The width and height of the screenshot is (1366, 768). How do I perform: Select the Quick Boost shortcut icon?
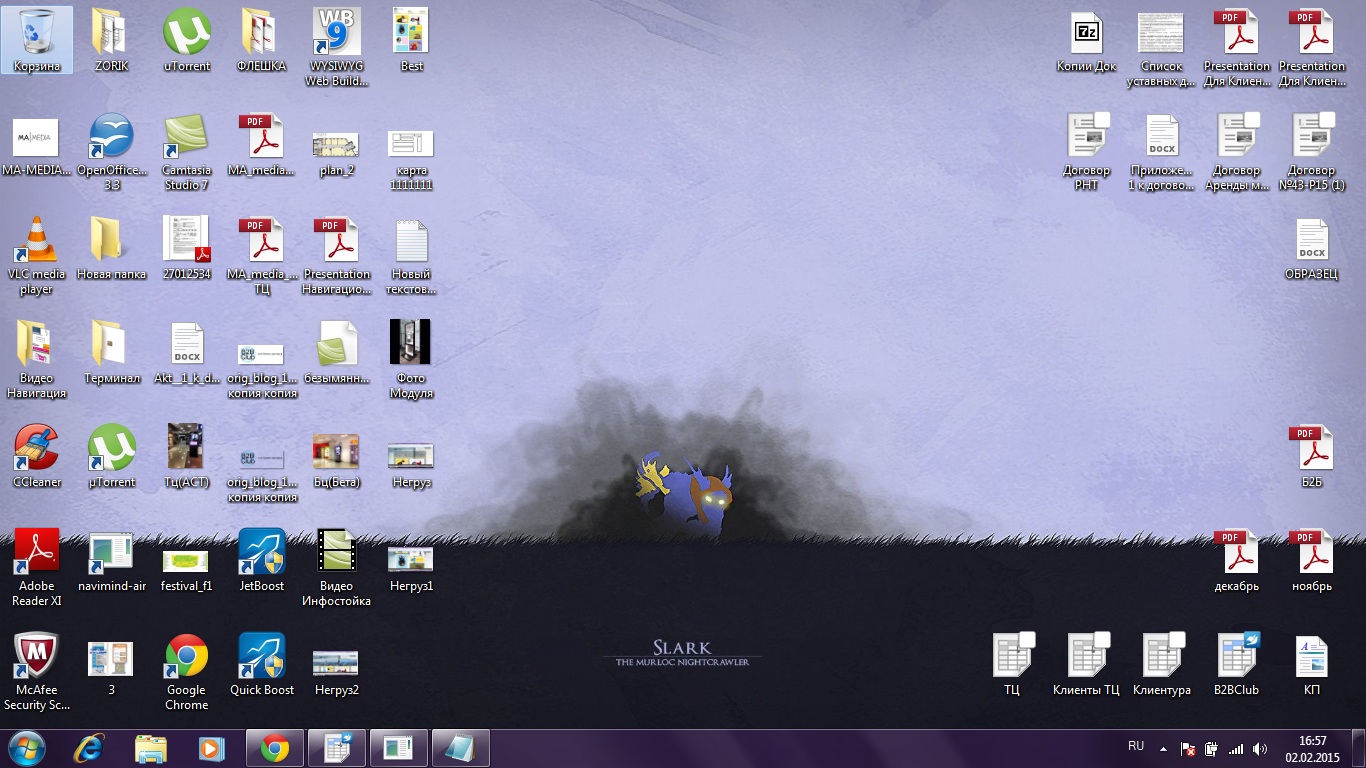coord(262,665)
